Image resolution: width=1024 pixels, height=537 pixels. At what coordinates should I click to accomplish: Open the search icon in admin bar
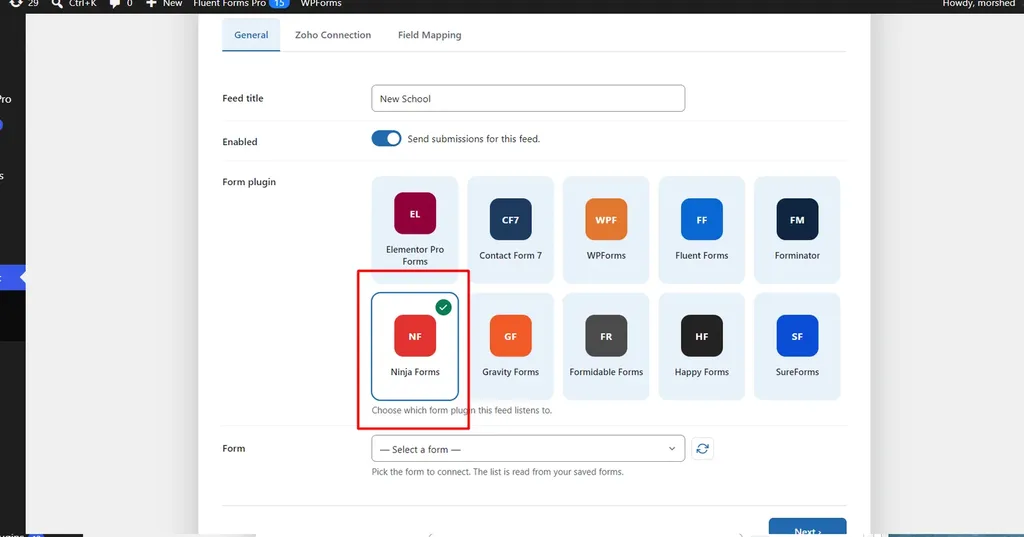coord(57,4)
